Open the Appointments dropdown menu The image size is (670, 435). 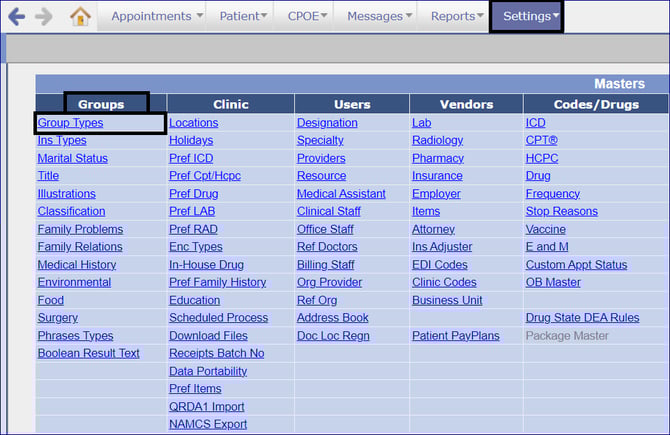(x=157, y=16)
